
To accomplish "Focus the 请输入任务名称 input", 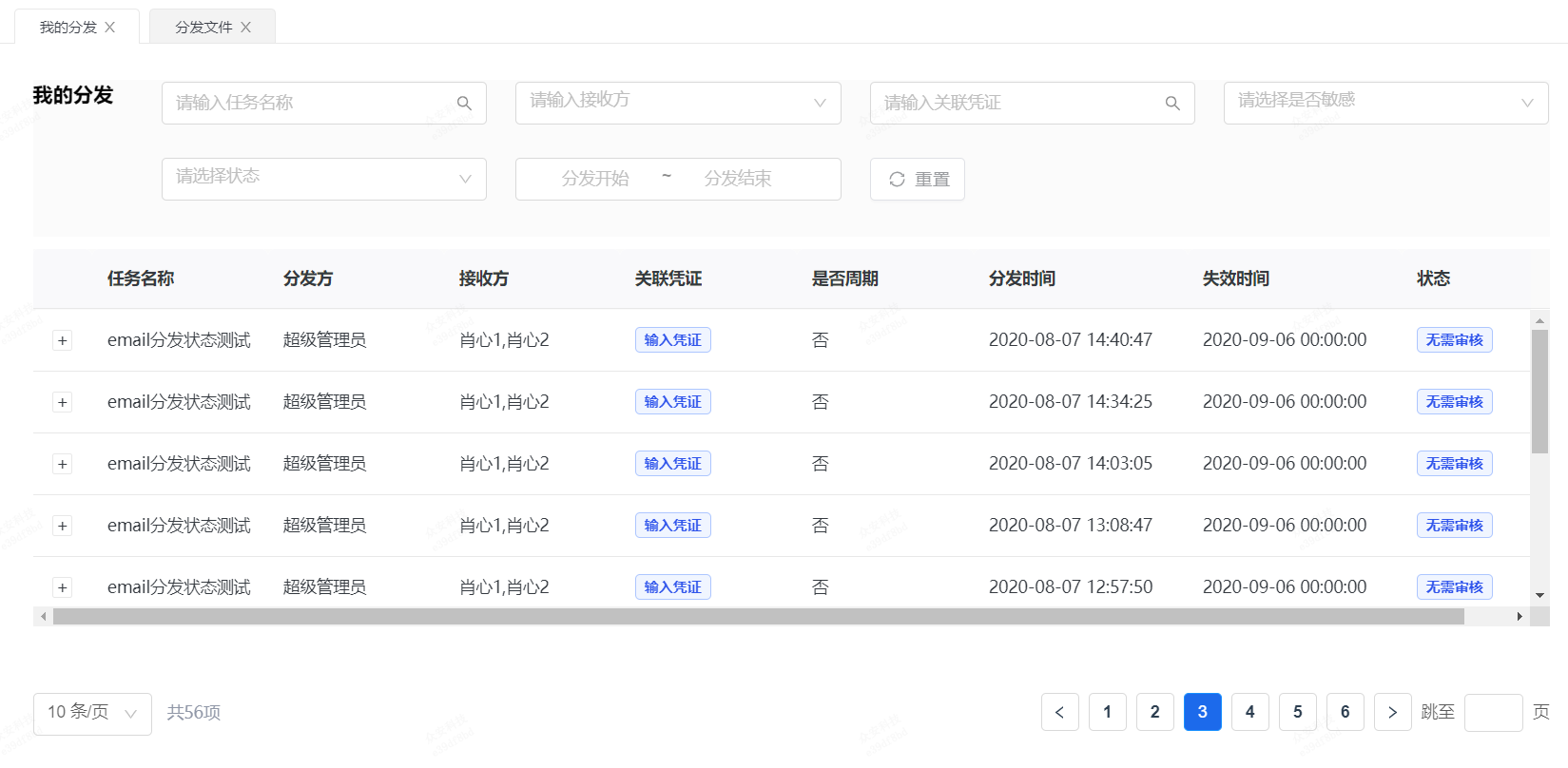I will pos(324,103).
